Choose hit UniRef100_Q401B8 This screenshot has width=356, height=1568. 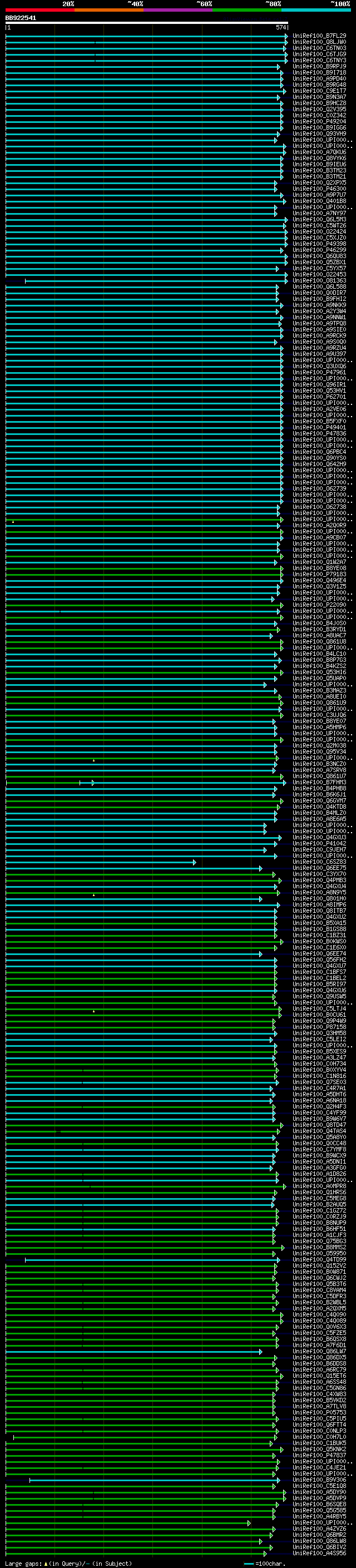coord(319,201)
